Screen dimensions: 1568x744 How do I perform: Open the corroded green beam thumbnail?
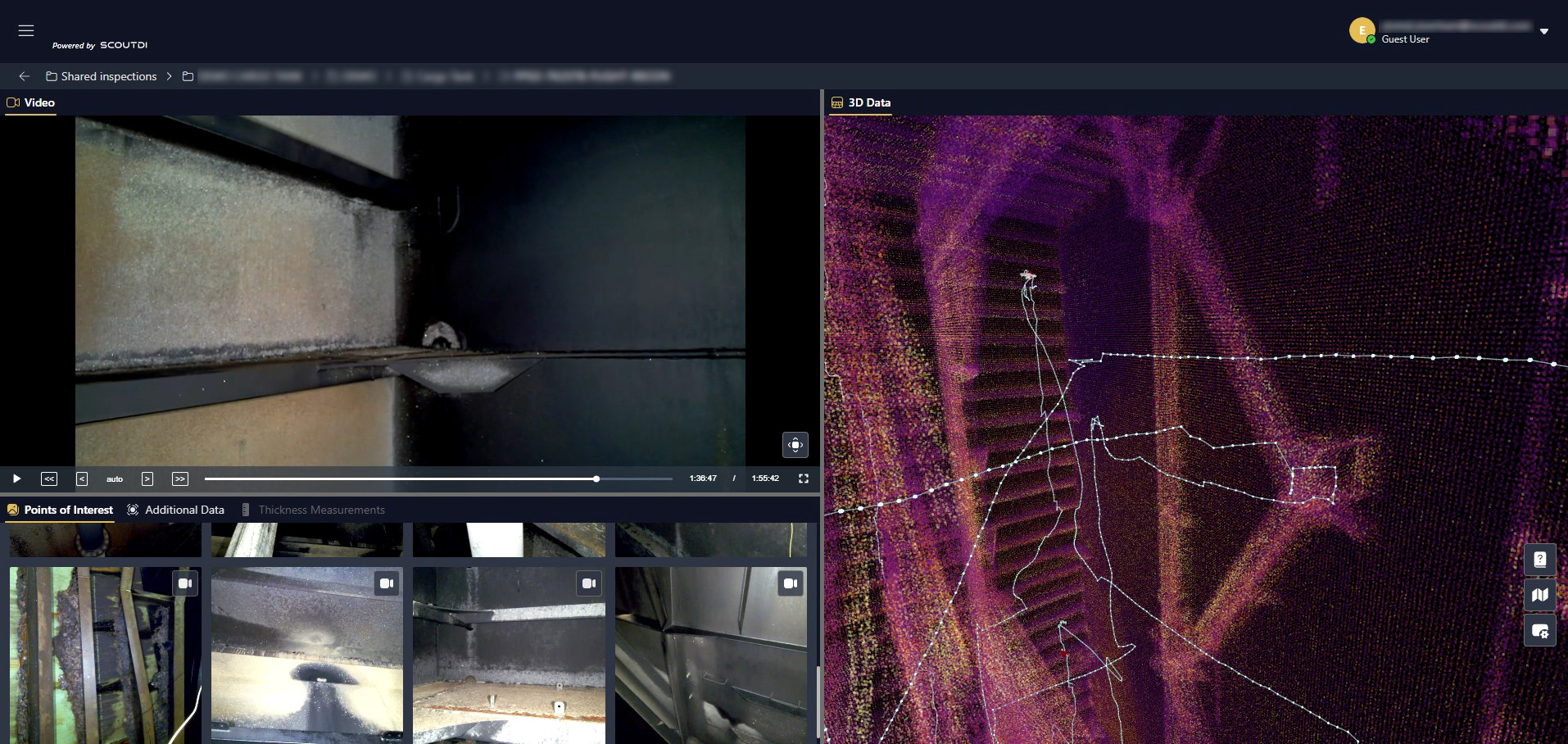105,656
